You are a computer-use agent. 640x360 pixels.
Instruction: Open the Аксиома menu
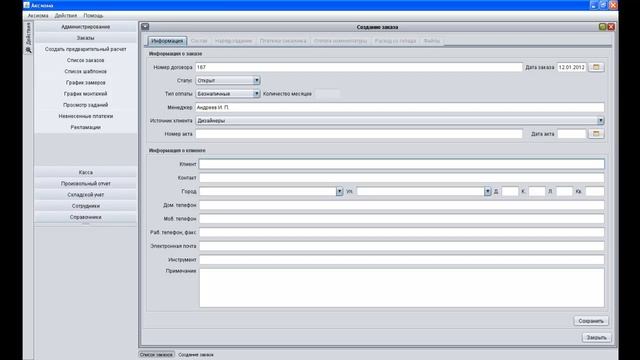(x=38, y=16)
